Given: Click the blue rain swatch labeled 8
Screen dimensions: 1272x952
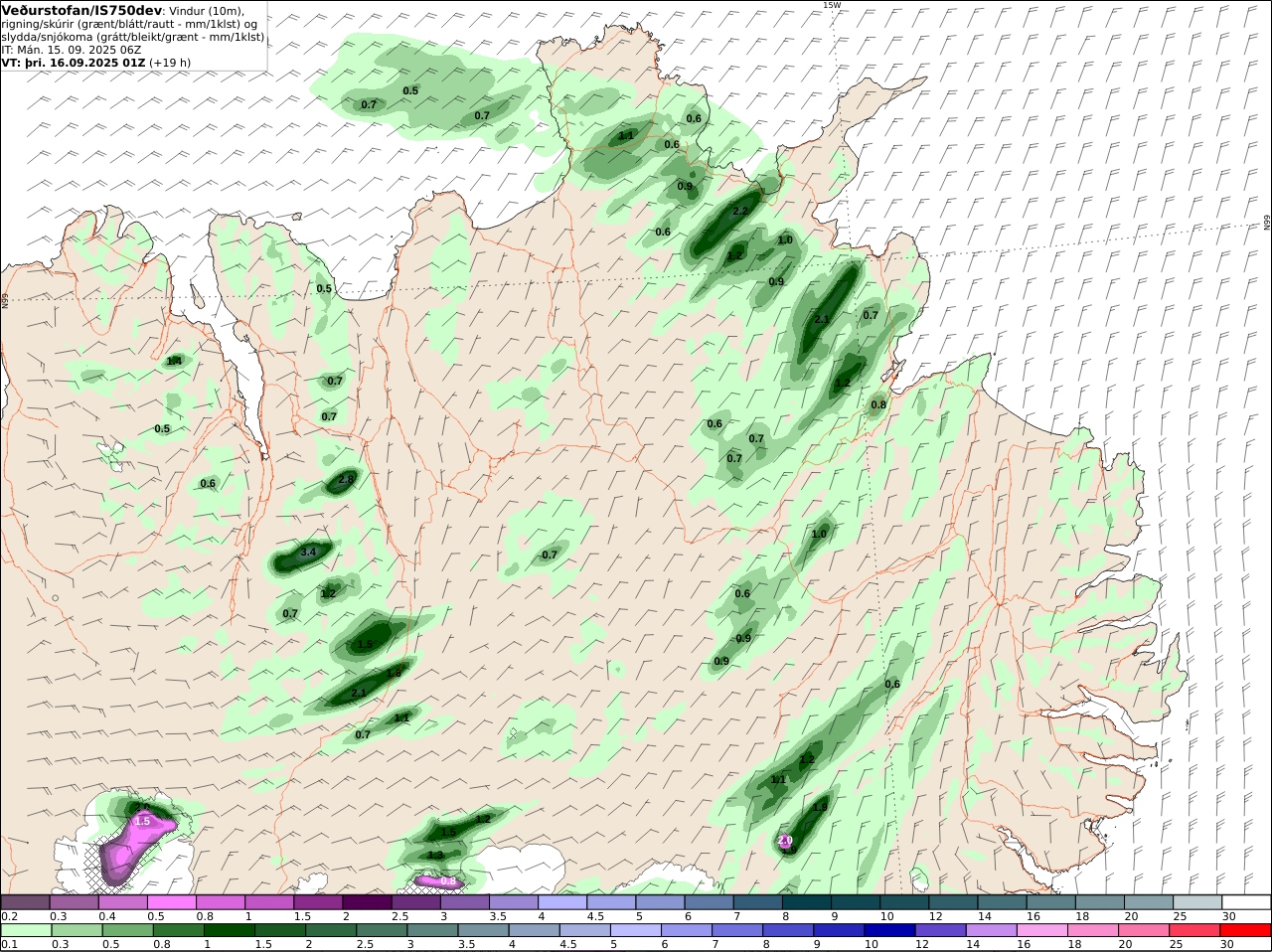Looking at the screenshot, I should pos(789,930).
